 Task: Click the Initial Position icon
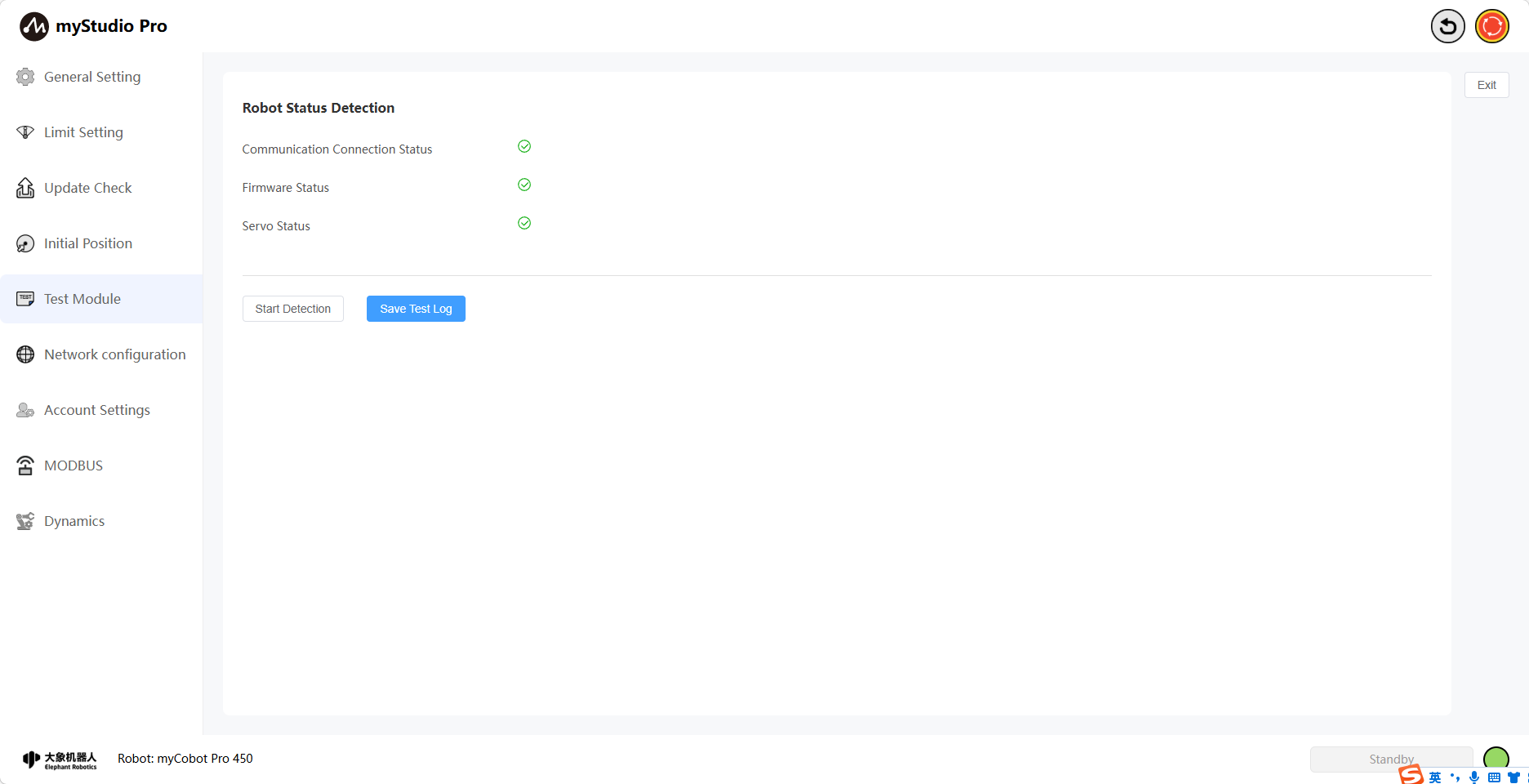tap(25, 243)
